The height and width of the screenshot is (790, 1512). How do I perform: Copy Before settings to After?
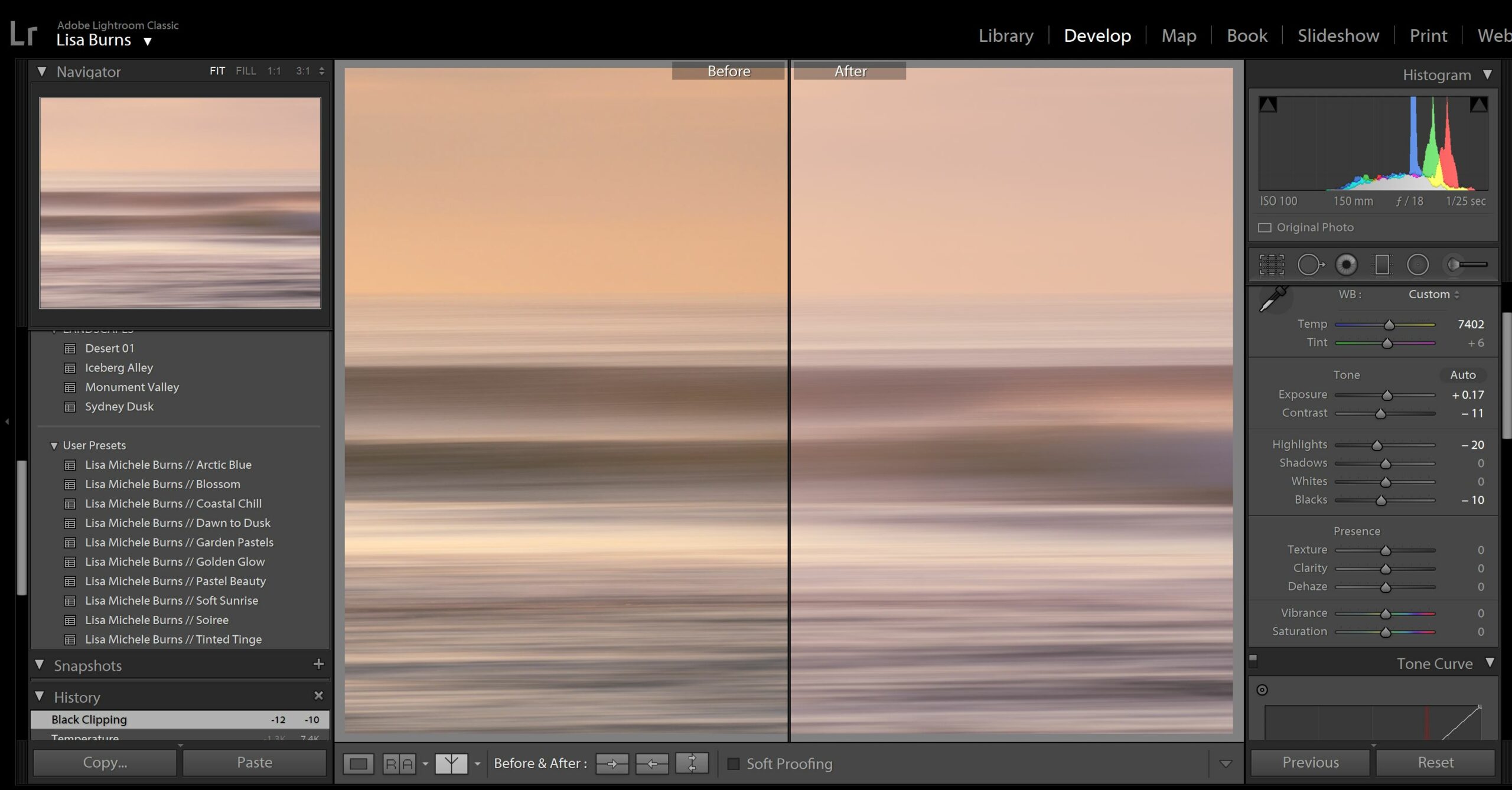612,764
